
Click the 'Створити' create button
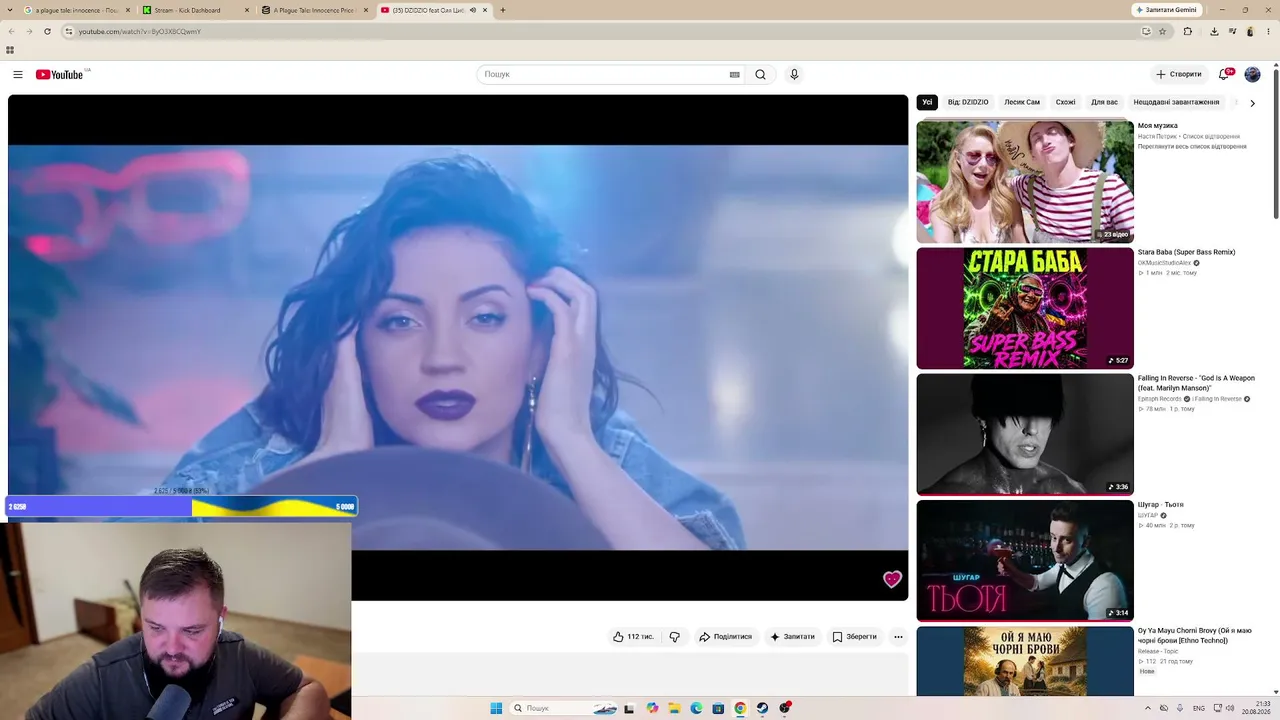pos(1179,75)
